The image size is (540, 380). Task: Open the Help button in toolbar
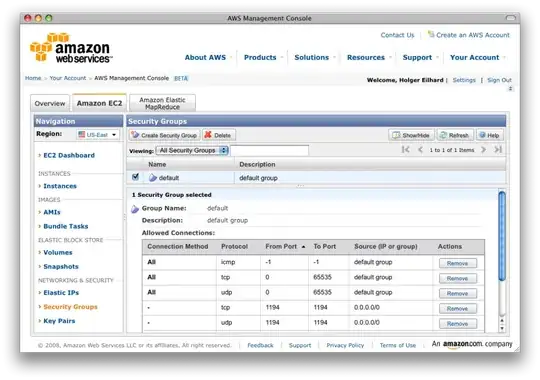489,135
